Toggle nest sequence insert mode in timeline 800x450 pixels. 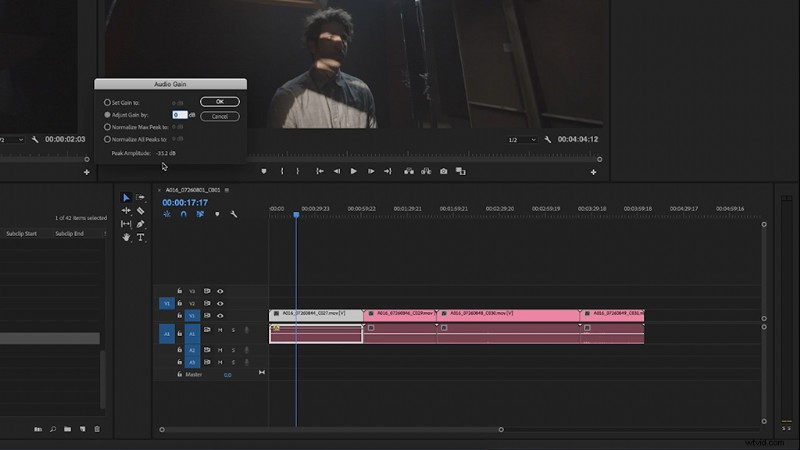(167, 214)
